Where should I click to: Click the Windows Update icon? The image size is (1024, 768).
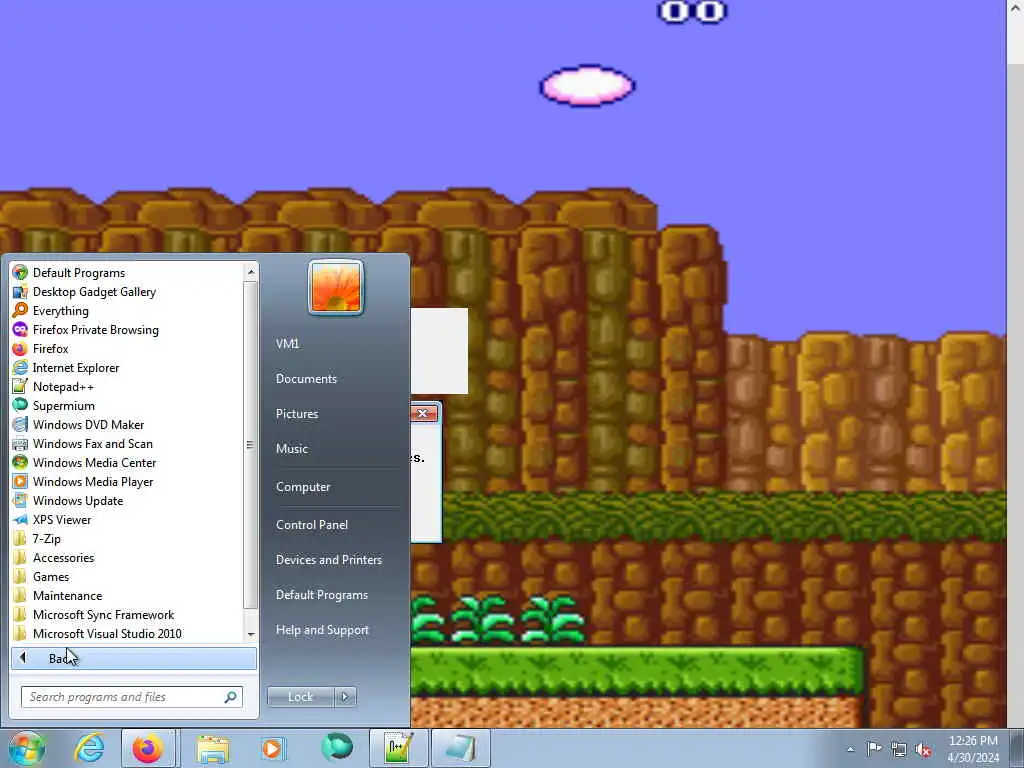[20, 500]
